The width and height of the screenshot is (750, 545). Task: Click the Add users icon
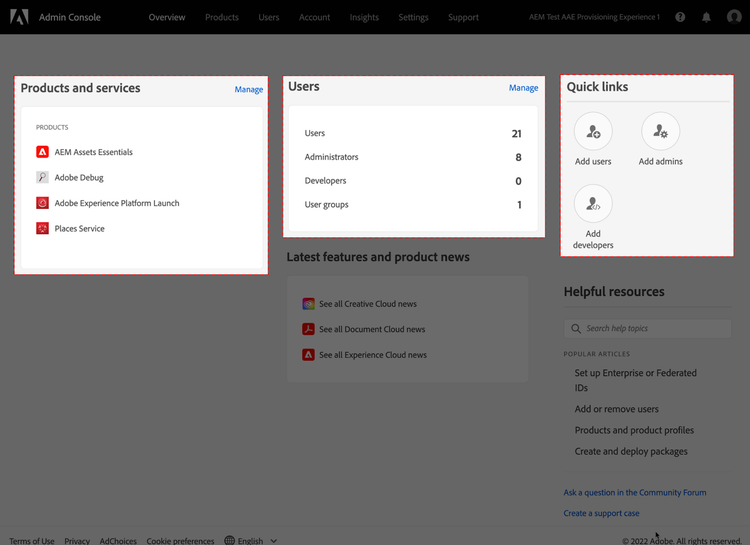(593, 131)
